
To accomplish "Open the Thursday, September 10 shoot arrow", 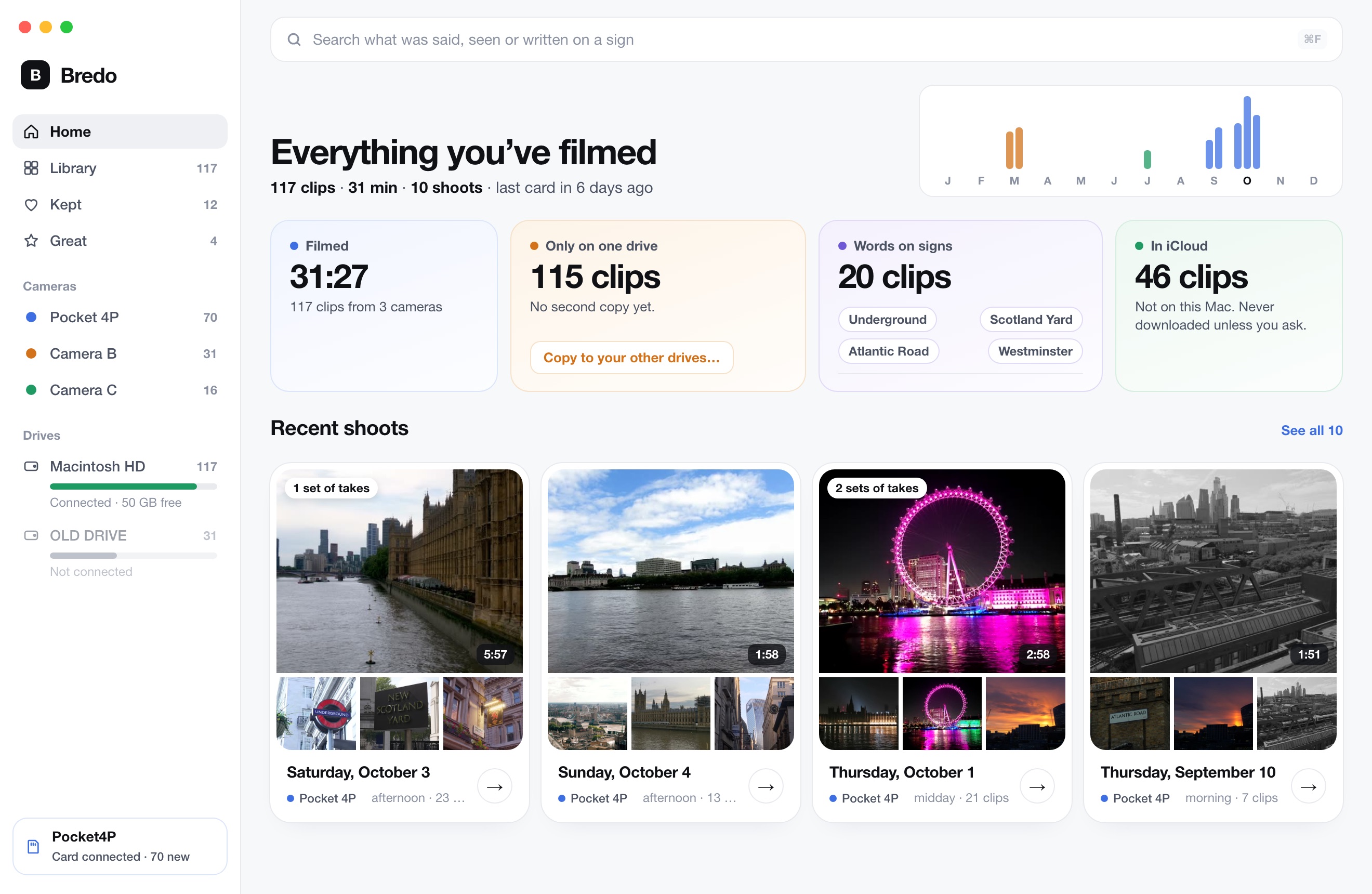I will (1309, 786).
